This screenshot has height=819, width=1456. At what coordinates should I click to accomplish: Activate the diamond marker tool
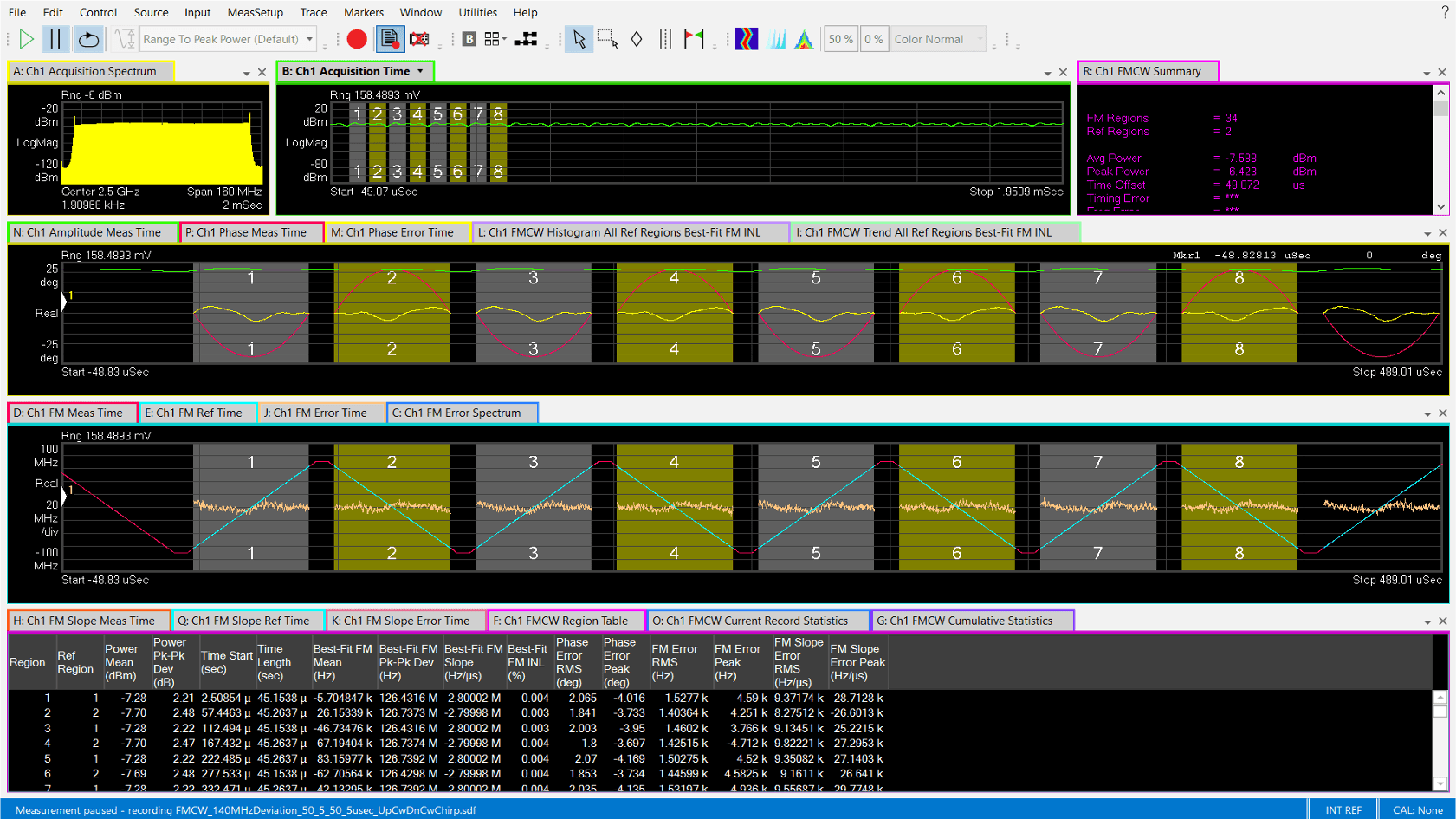(637, 39)
